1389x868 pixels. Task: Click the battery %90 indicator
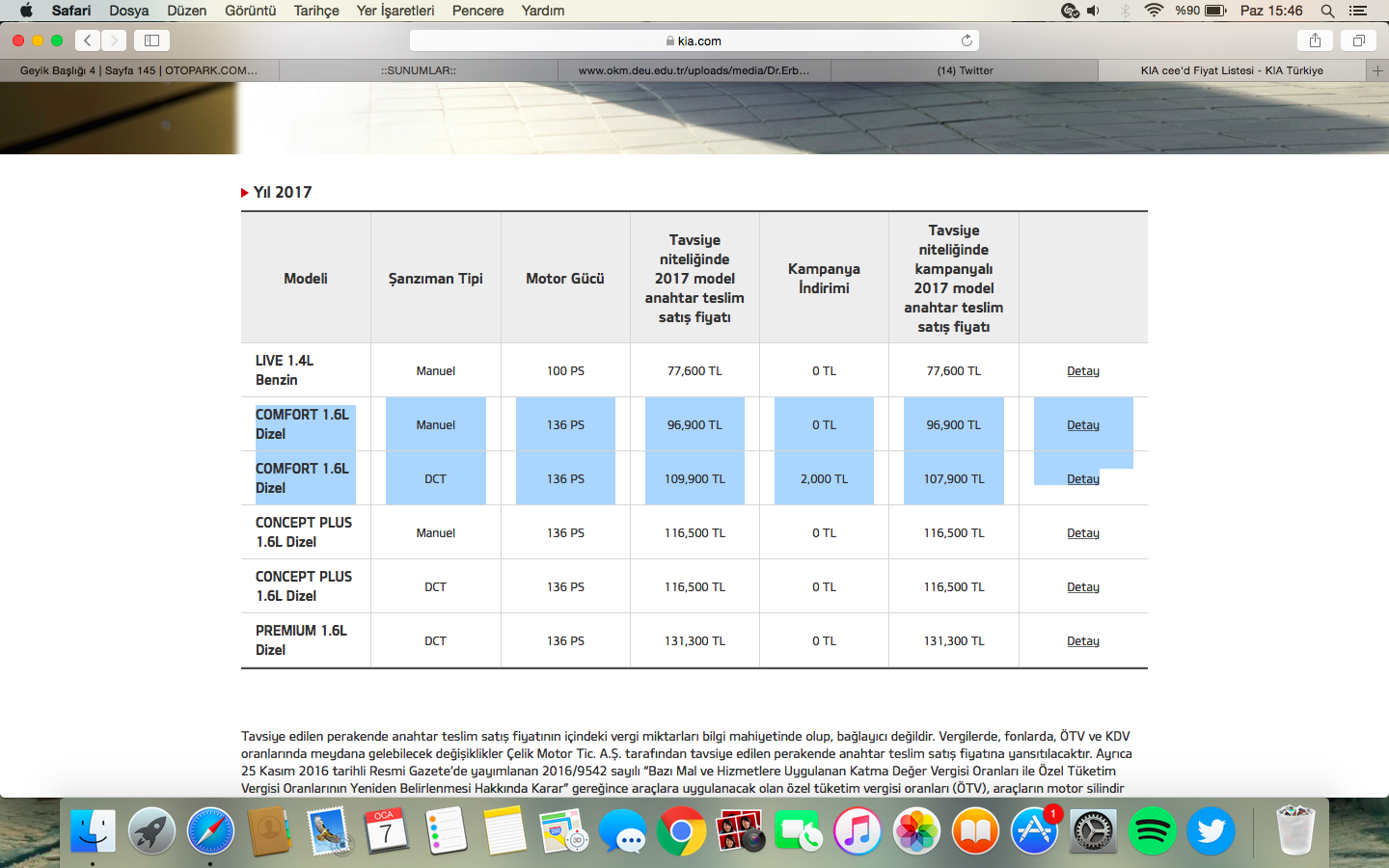coord(1201,11)
